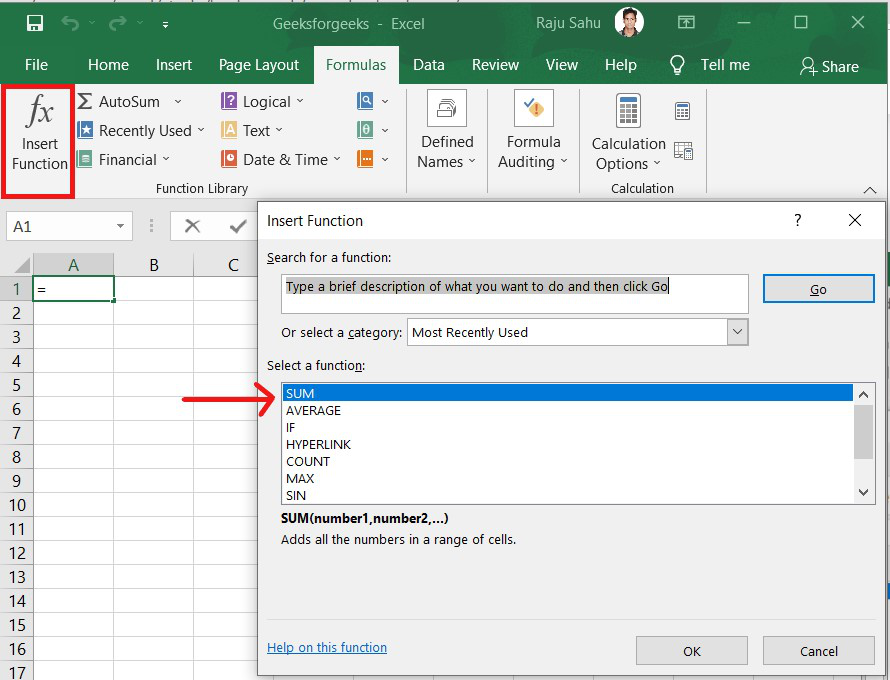Expand the Recently Used dropdown arrow
Screen dimensions: 890x680
point(201,130)
